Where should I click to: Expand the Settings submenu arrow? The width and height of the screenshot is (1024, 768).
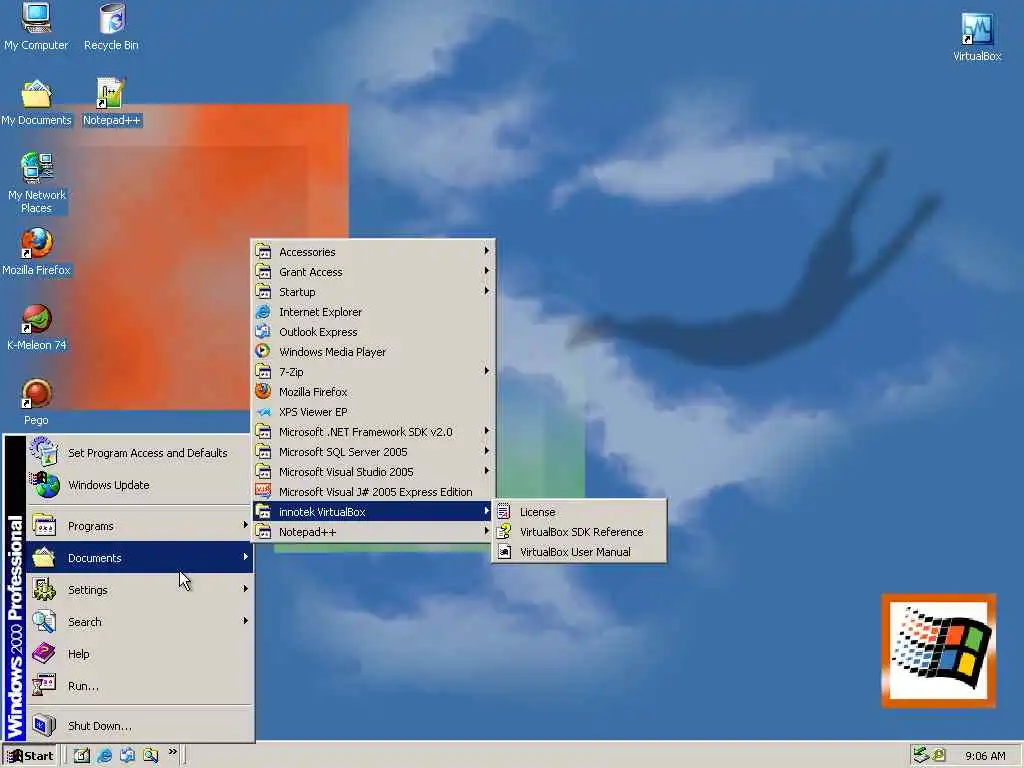point(245,589)
